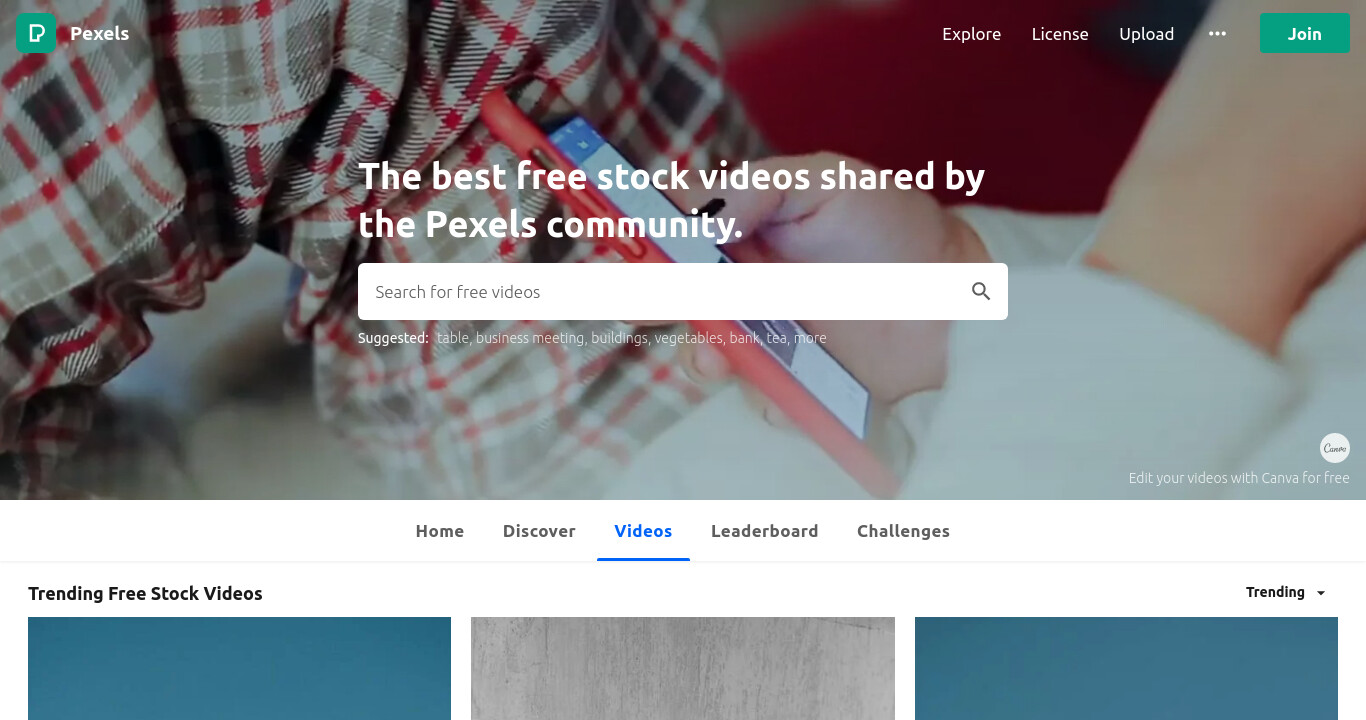Click Edit your videos with Canva link
This screenshot has height=720, width=1366.
(1239, 478)
